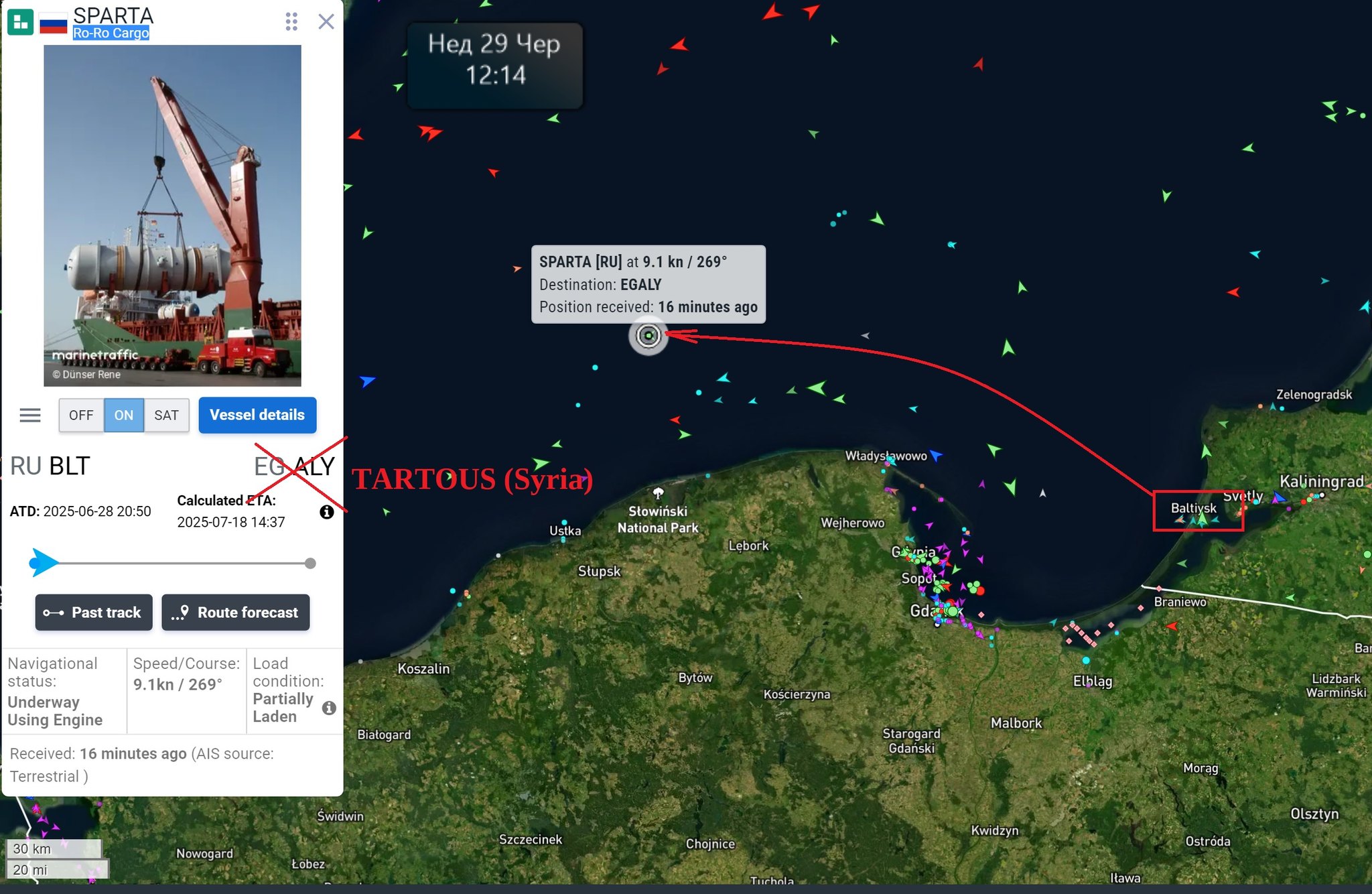Open the Route forecast
The width and height of the screenshot is (1372, 894).
pos(236,612)
